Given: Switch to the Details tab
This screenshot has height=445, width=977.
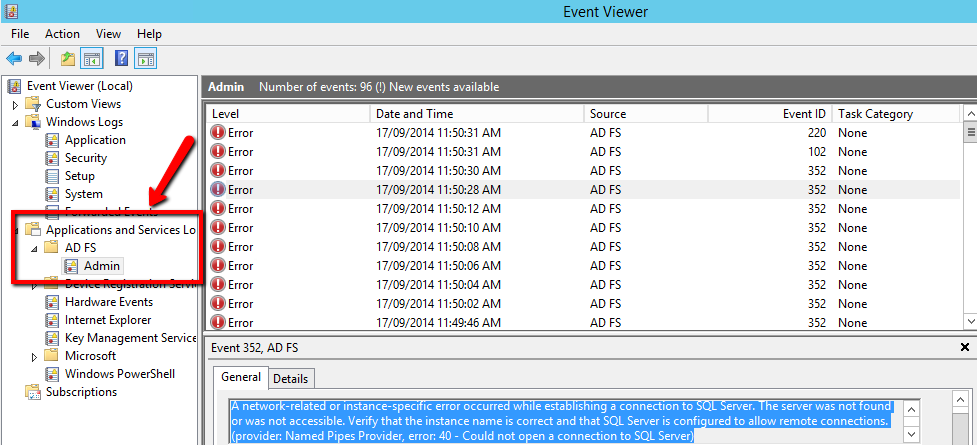Looking at the screenshot, I should pyautogui.click(x=290, y=378).
